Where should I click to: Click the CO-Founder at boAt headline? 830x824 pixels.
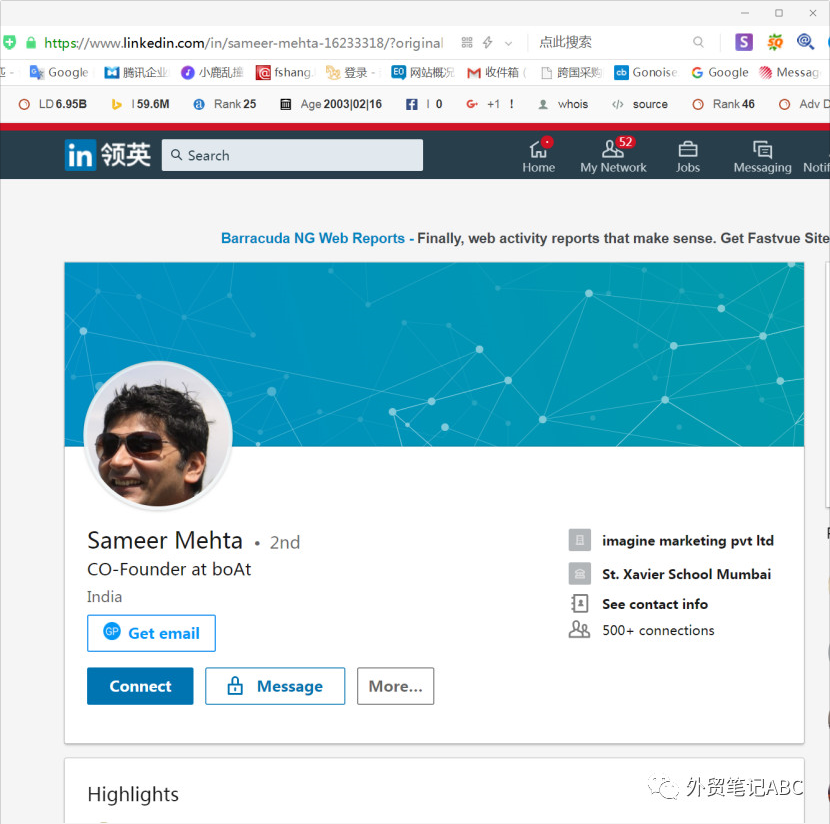[x=169, y=569]
